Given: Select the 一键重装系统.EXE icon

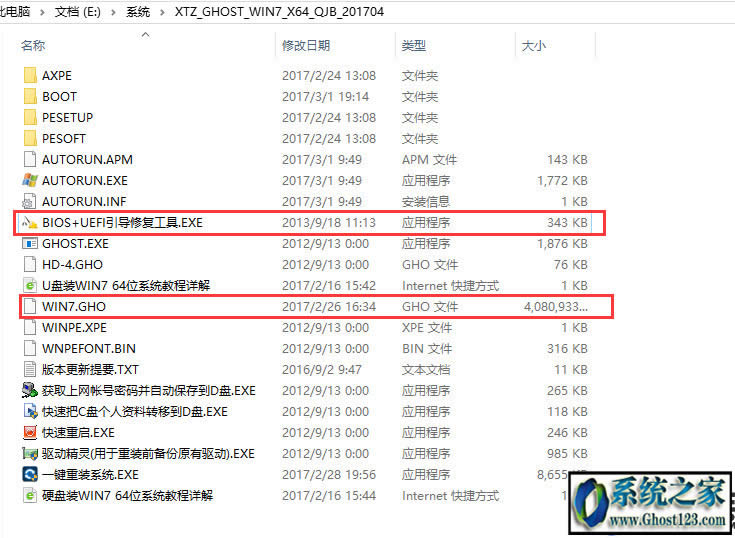Looking at the screenshot, I should point(30,475).
